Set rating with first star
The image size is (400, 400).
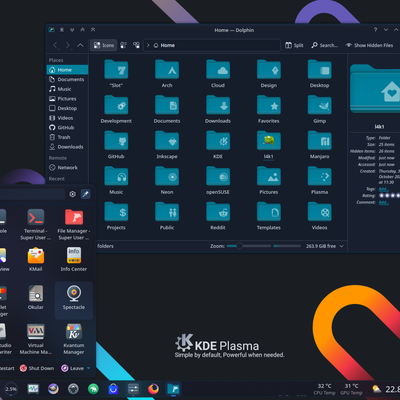(382, 196)
